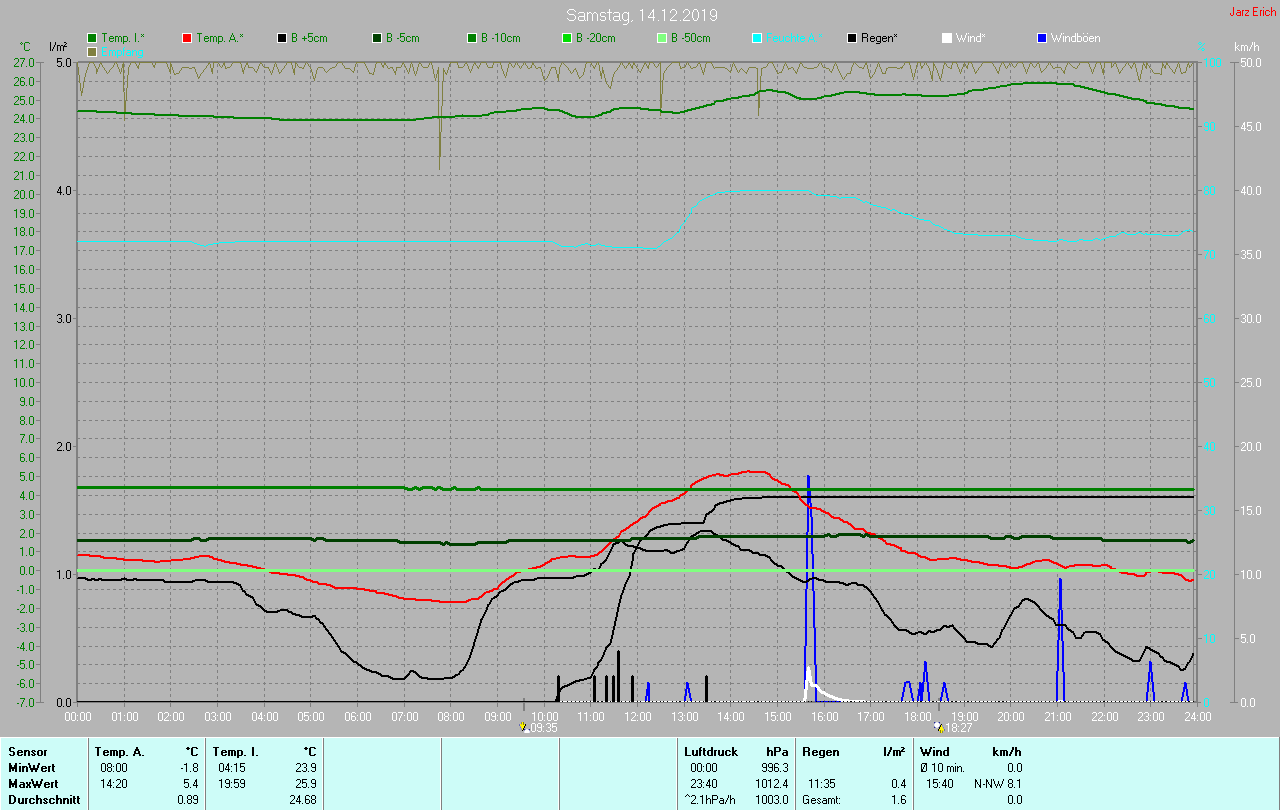The height and width of the screenshot is (810, 1280).
Task: Click the green Temp. I. legend swatch
Action: 92,38
